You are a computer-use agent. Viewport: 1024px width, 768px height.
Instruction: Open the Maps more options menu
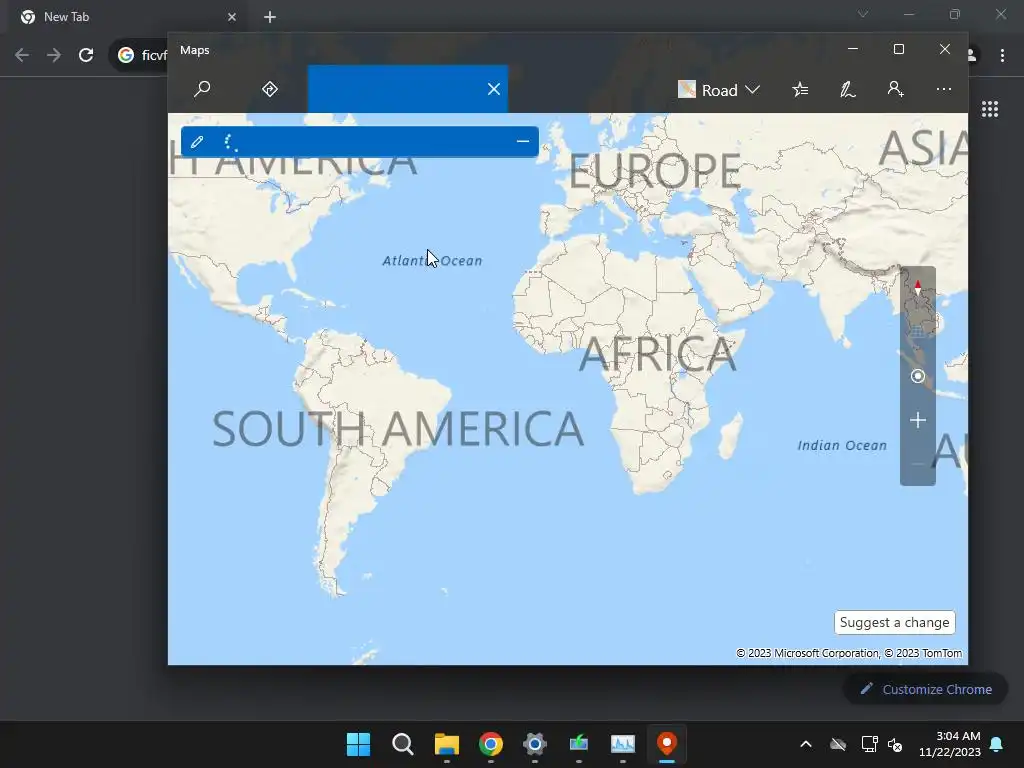pyautogui.click(x=944, y=89)
